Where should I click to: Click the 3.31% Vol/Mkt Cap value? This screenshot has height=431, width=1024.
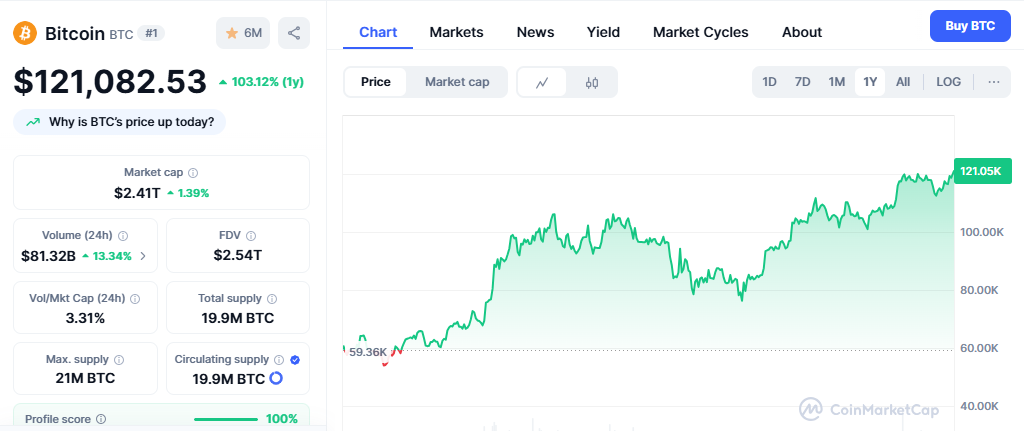click(x=85, y=318)
